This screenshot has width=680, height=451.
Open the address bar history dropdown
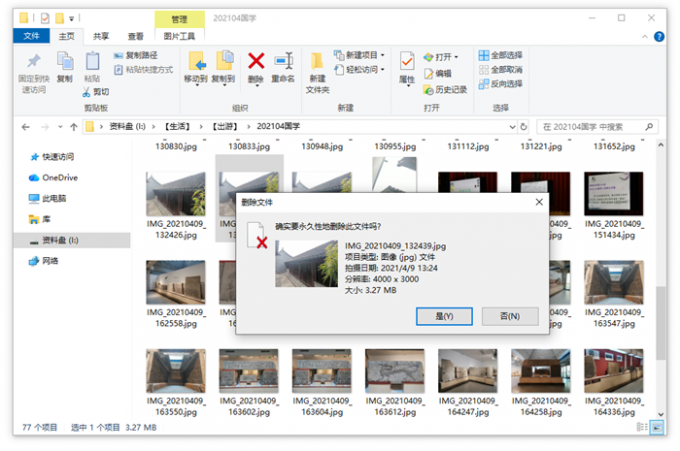point(512,127)
